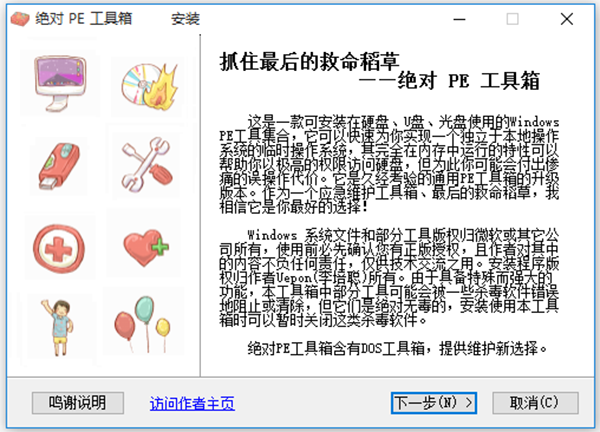Close the installer window
This screenshot has width=600, height=432.
click(567, 19)
